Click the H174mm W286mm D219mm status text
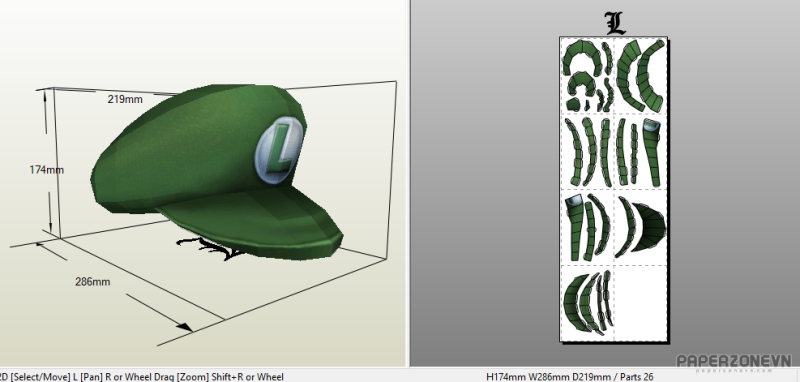This screenshot has height=382, width=800. click(x=569, y=377)
